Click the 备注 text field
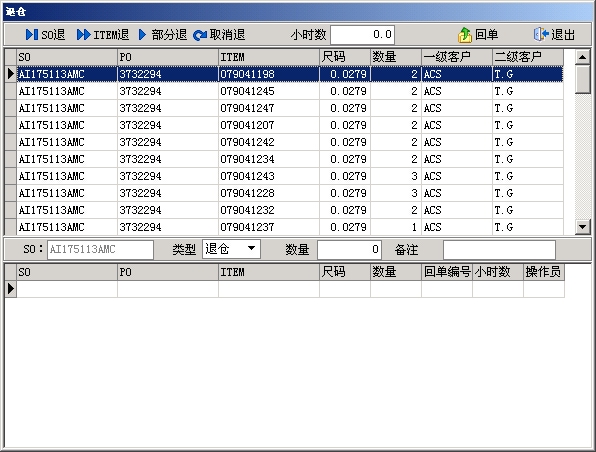 [x=499, y=250]
